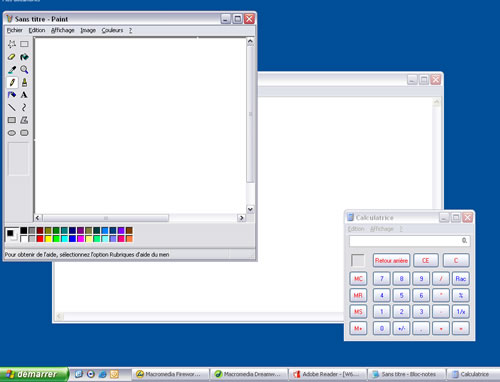
Task: Open the démarrer Start button
Action: pyautogui.click(x=34, y=374)
